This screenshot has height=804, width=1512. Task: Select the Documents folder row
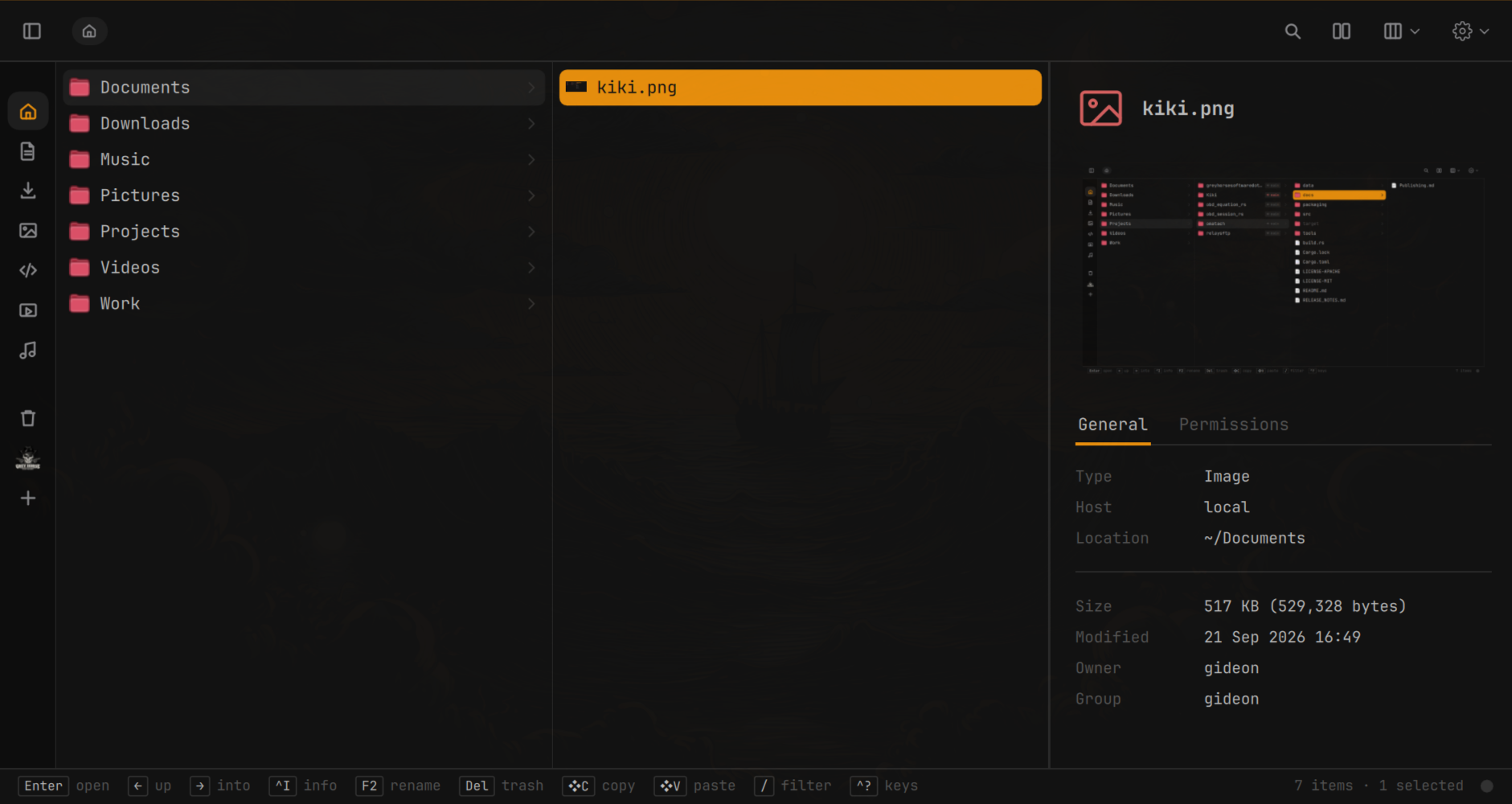click(304, 88)
